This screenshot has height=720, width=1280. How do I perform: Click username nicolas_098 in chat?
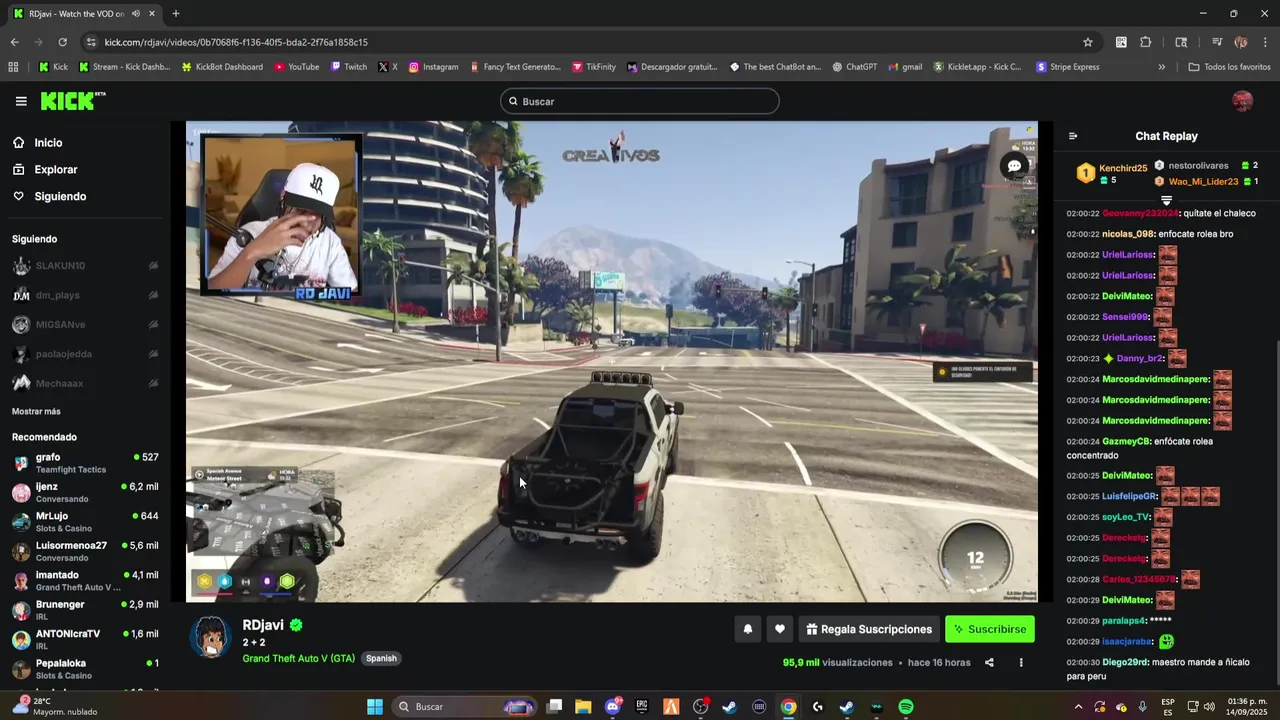click(x=1128, y=234)
